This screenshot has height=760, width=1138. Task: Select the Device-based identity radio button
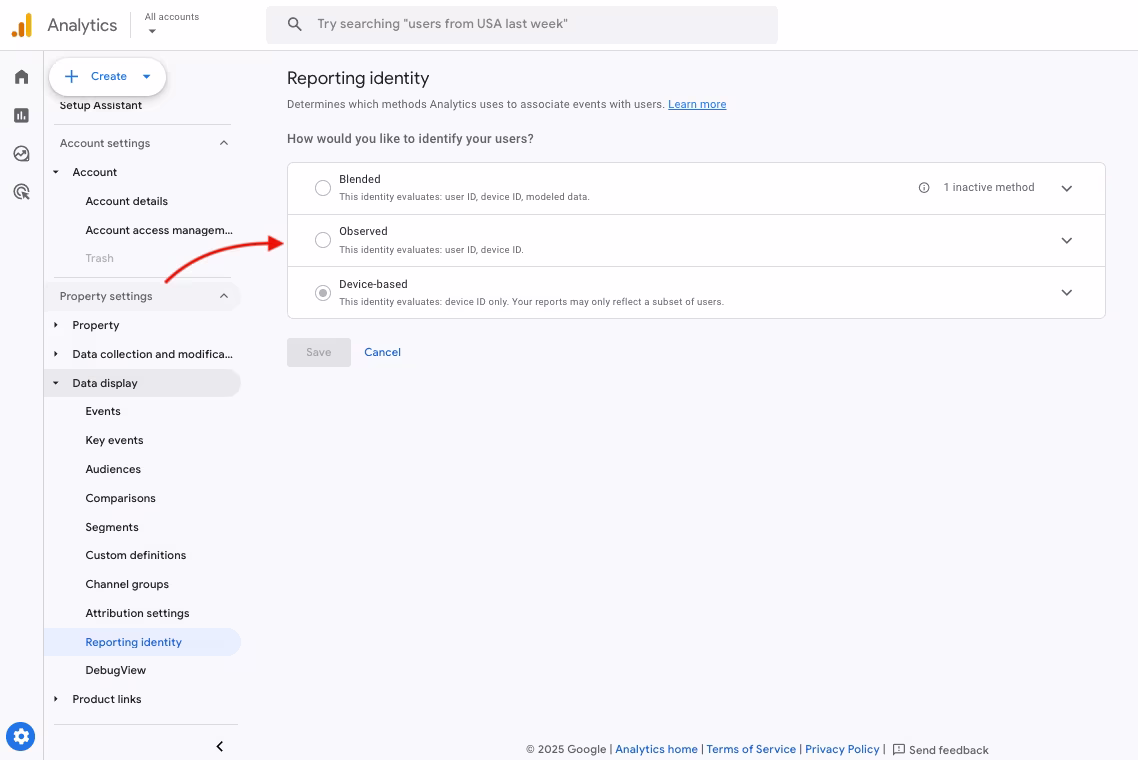pos(323,293)
